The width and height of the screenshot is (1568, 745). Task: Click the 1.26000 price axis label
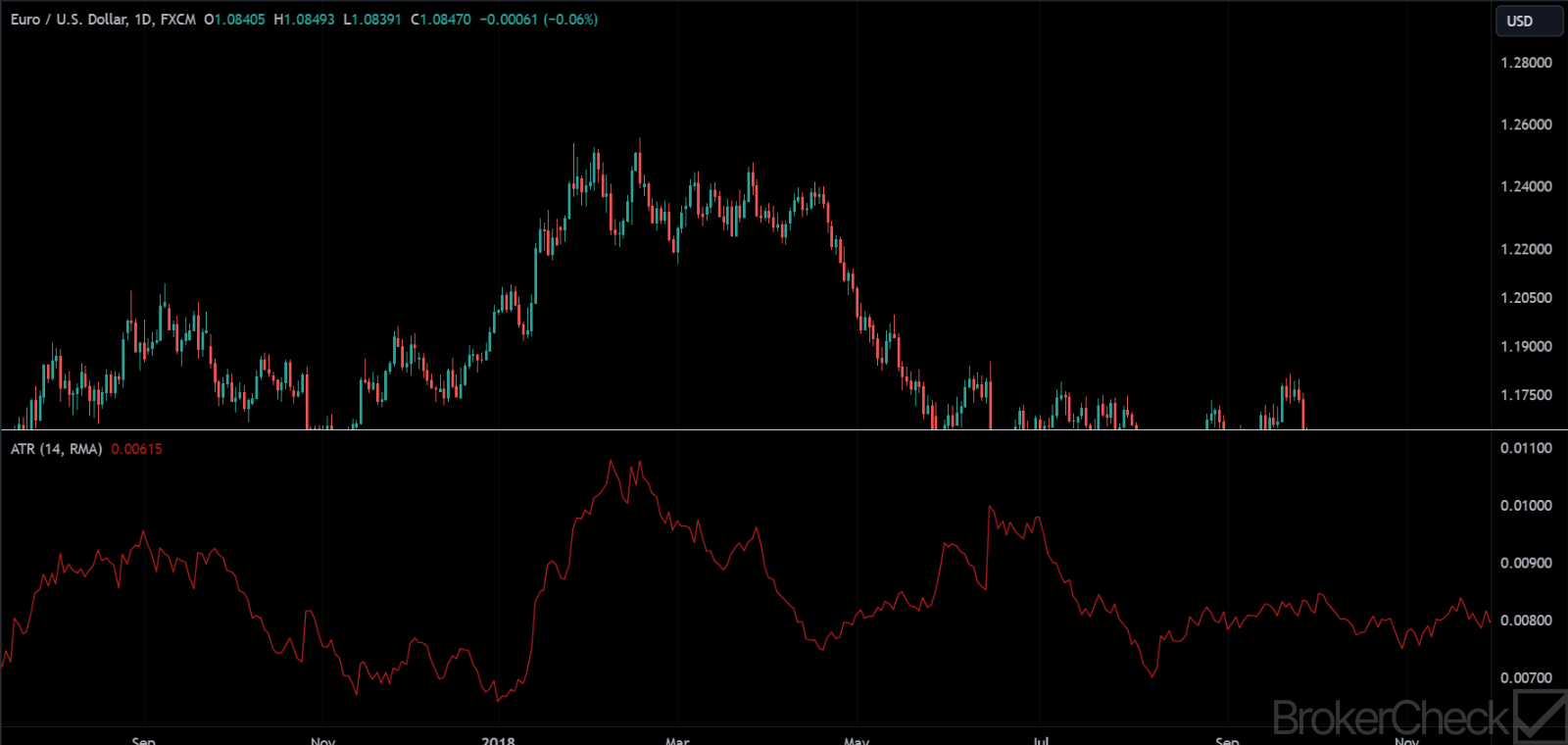[1526, 124]
